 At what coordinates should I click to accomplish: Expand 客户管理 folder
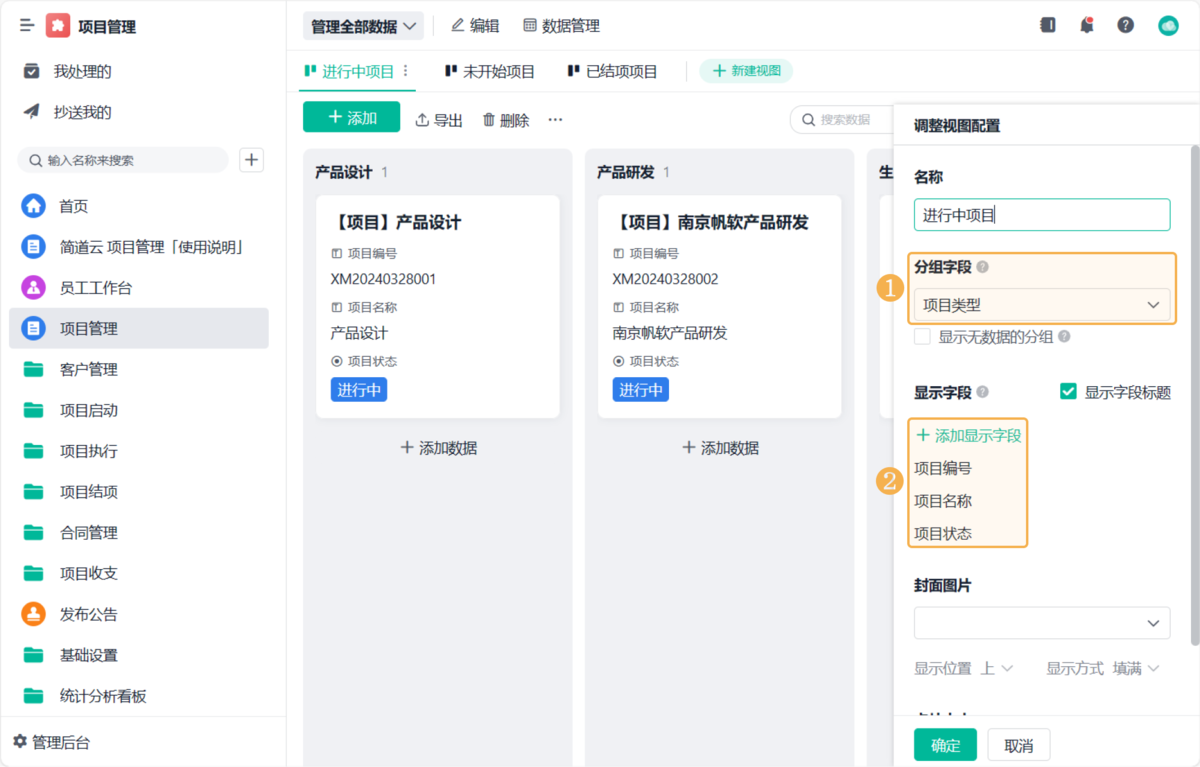pyautogui.click(x=138, y=369)
